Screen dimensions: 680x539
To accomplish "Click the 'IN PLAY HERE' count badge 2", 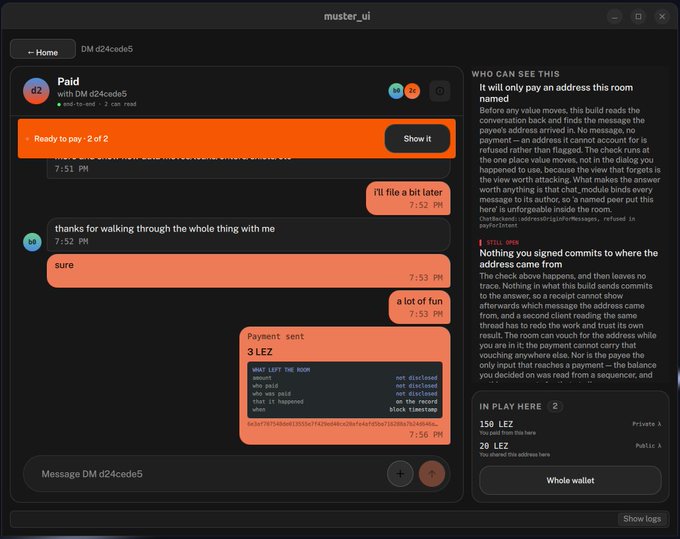I will [x=555, y=406].
